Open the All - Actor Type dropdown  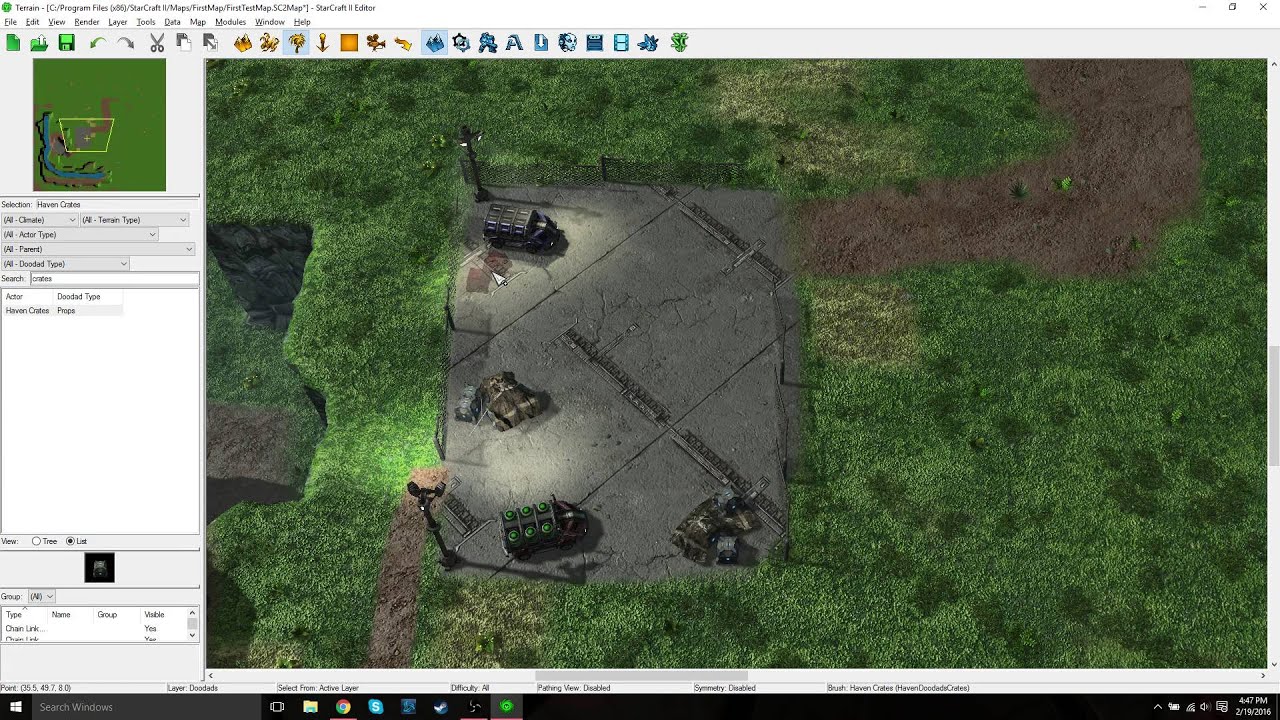(79, 234)
